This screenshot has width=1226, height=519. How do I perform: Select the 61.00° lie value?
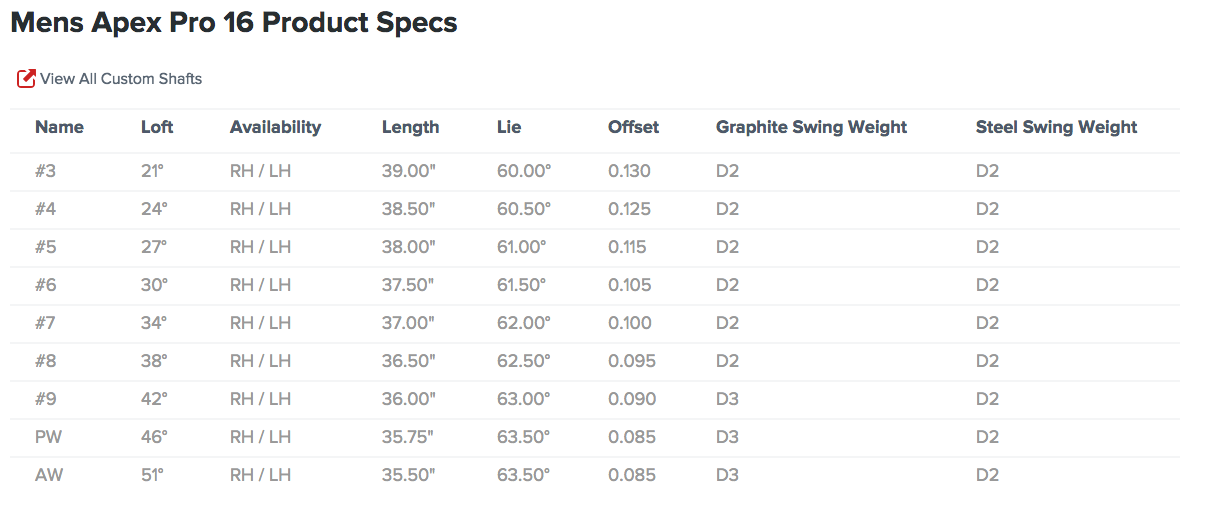click(522, 247)
